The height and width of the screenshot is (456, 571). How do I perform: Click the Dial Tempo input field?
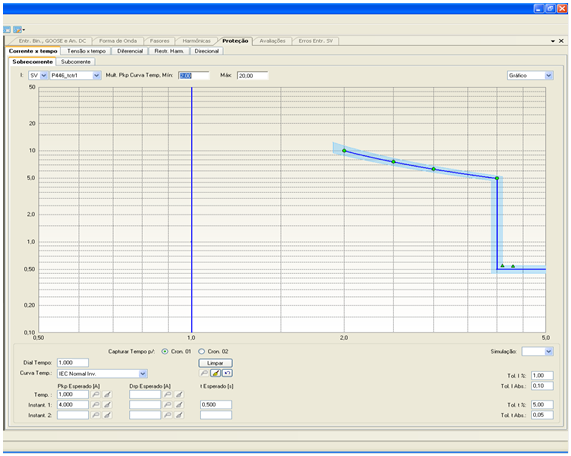click(x=73, y=363)
